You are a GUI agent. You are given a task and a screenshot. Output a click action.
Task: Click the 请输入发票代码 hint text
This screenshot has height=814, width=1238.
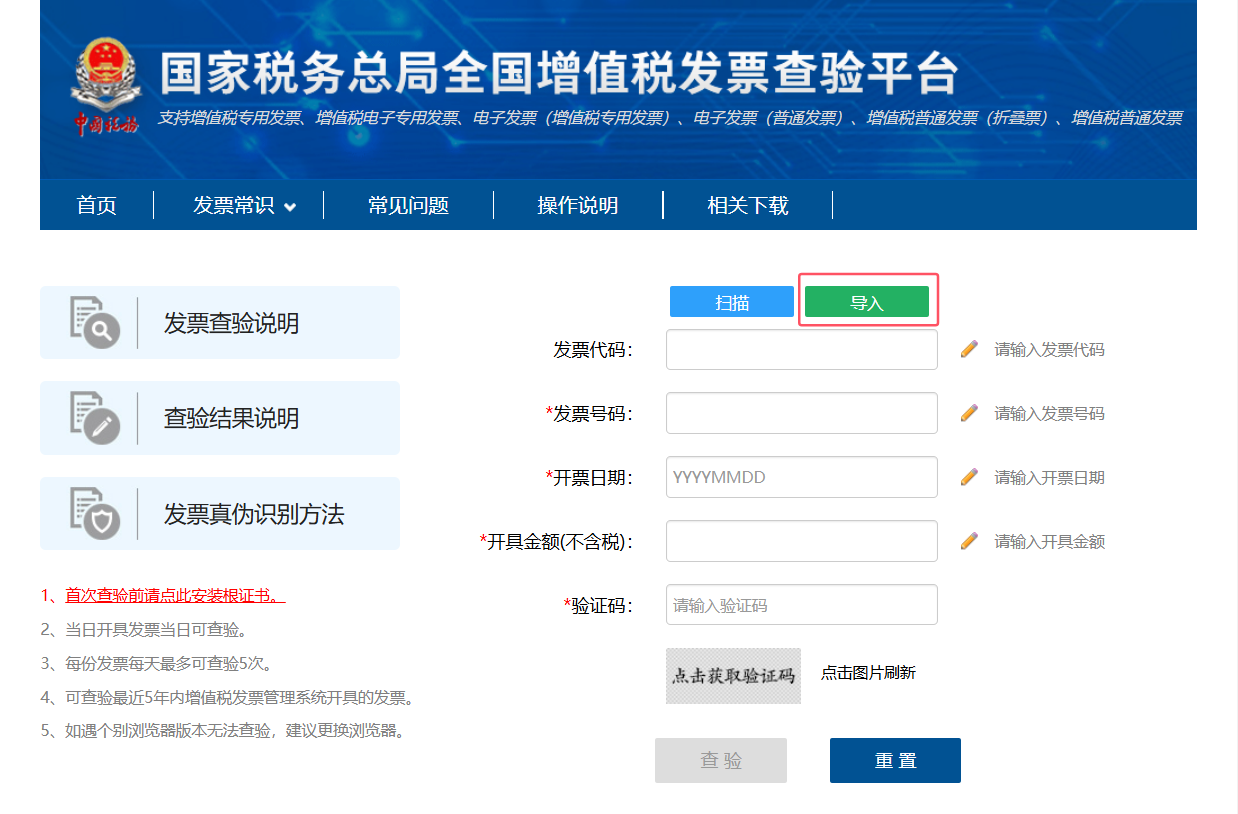[x=1049, y=349]
